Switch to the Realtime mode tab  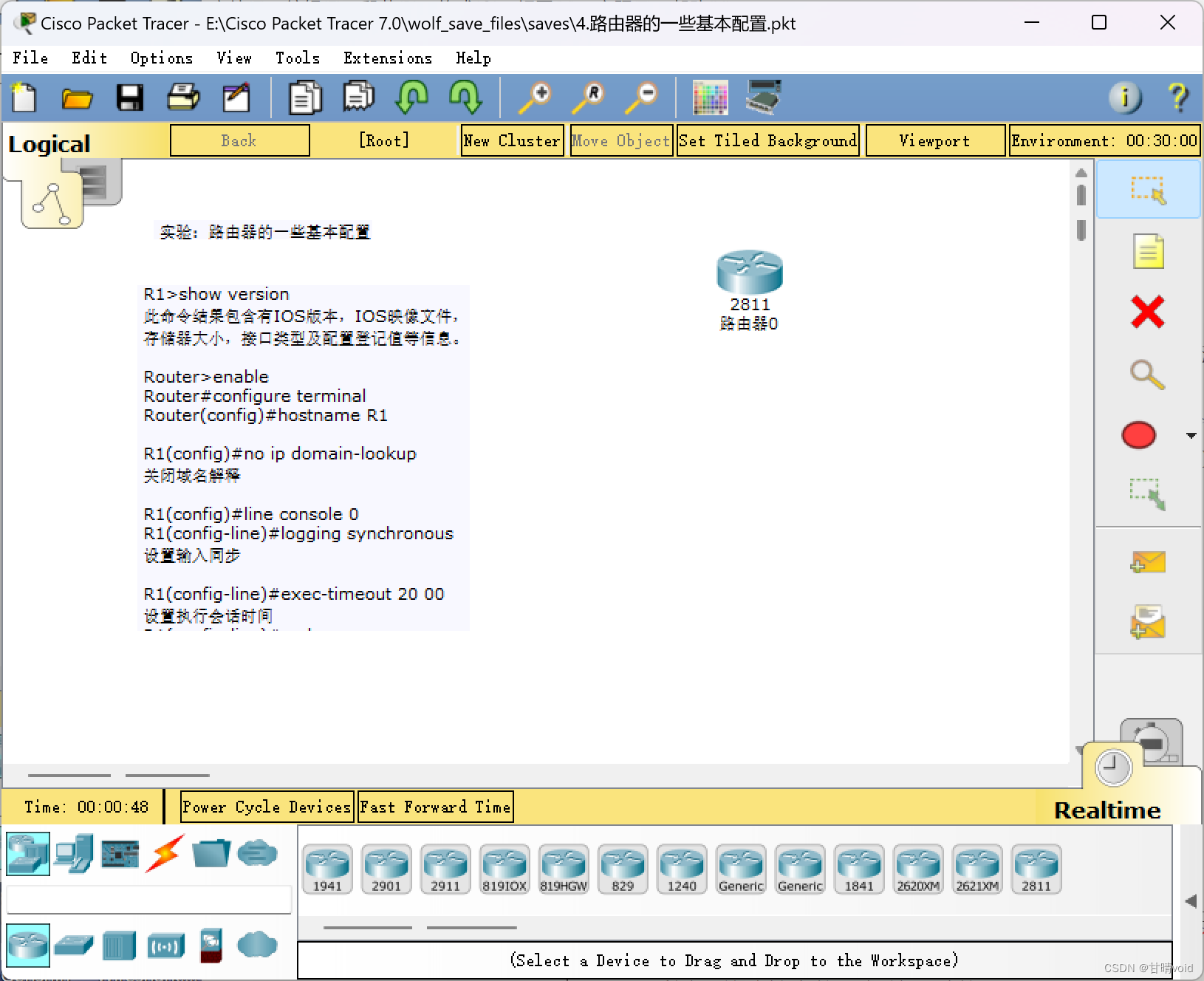click(1107, 810)
